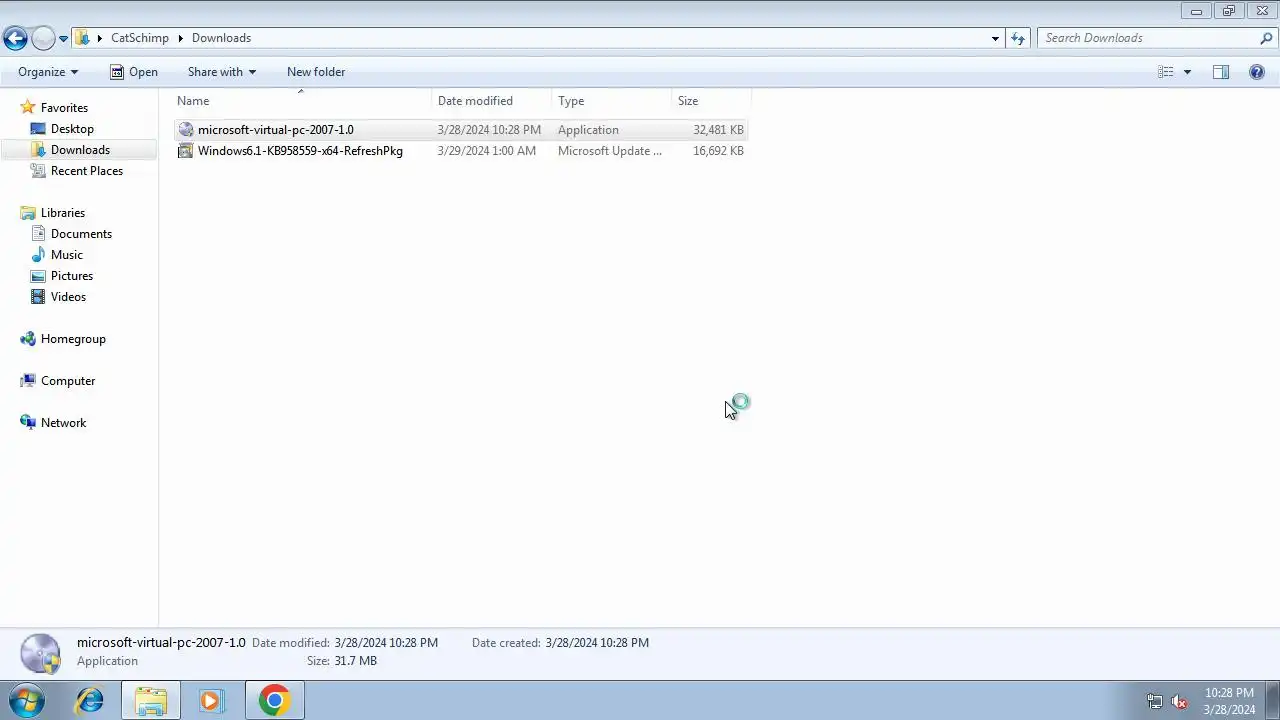Image resolution: width=1280 pixels, height=720 pixels.
Task: Show the preview pane
Action: [x=1221, y=72]
